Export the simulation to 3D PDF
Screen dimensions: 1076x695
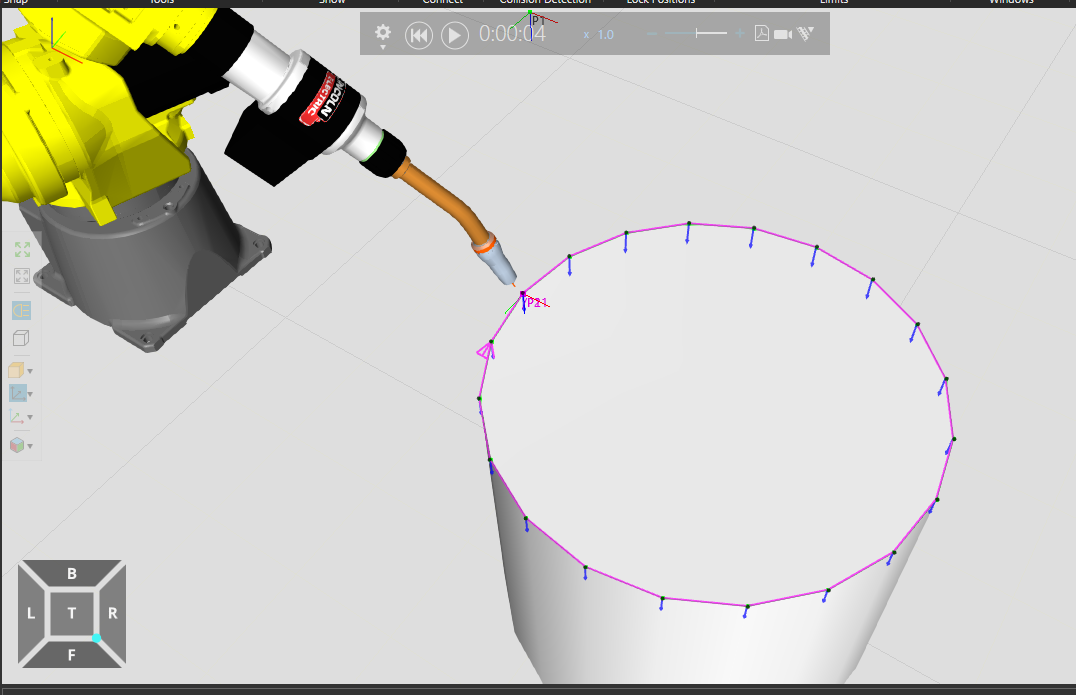762,33
